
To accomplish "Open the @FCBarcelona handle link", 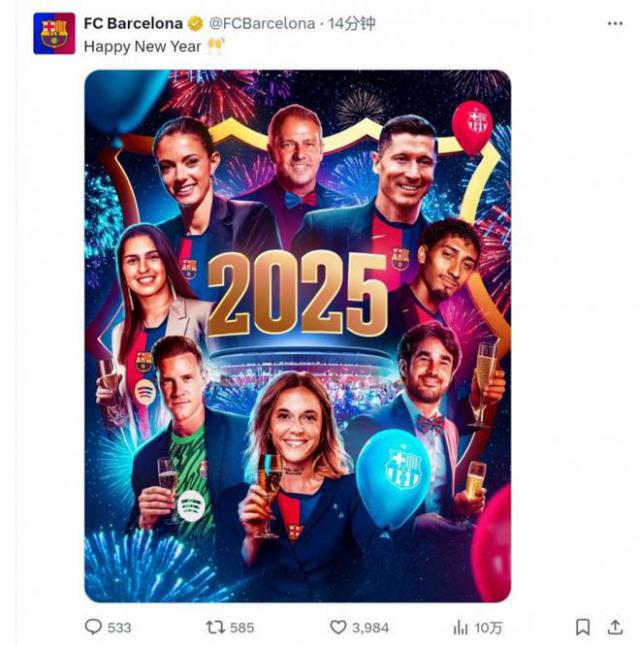I will click(x=261, y=22).
